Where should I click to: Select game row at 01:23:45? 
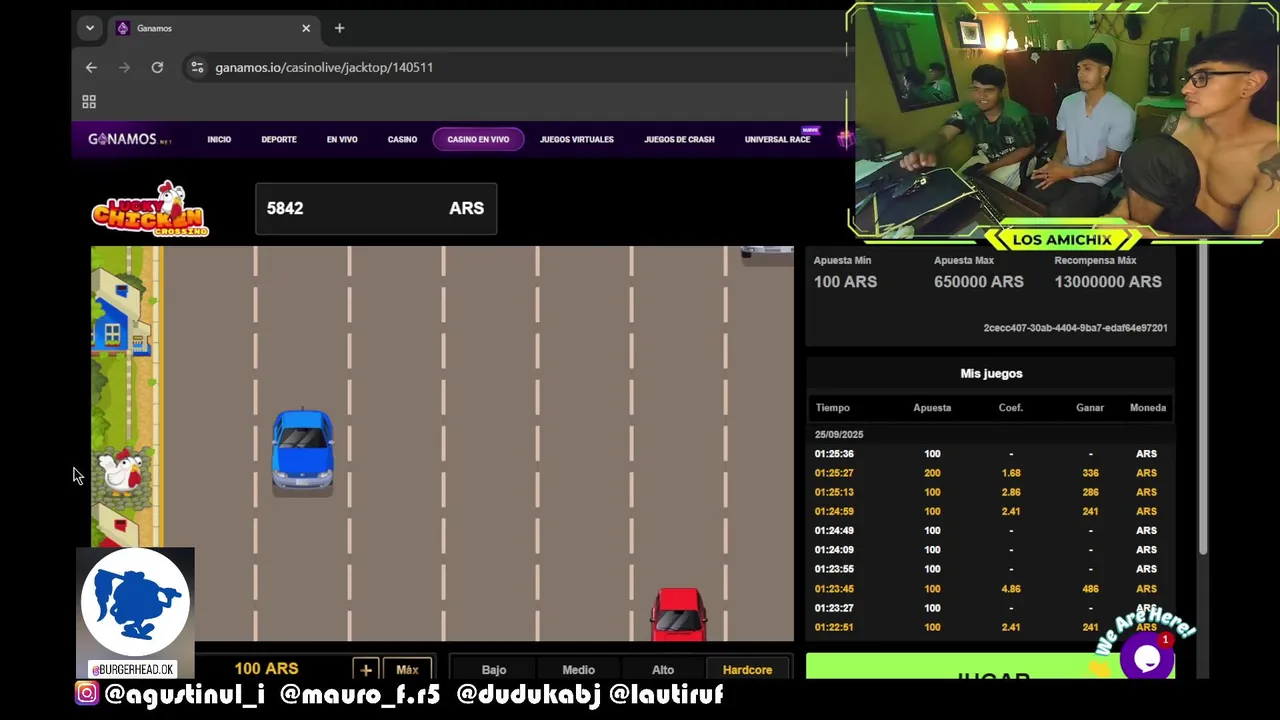[990, 589]
